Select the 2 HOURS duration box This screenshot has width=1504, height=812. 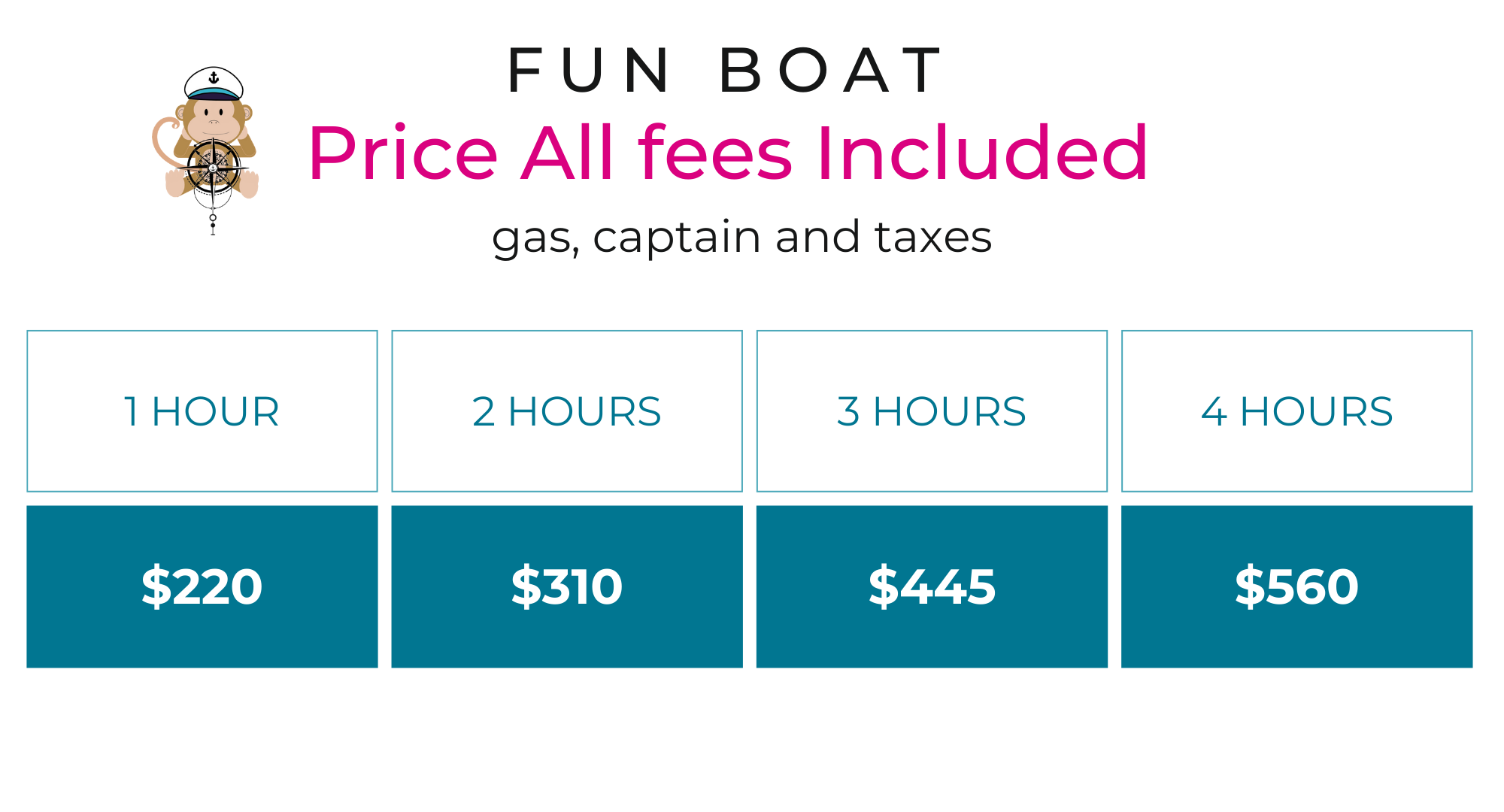point(567,411)
